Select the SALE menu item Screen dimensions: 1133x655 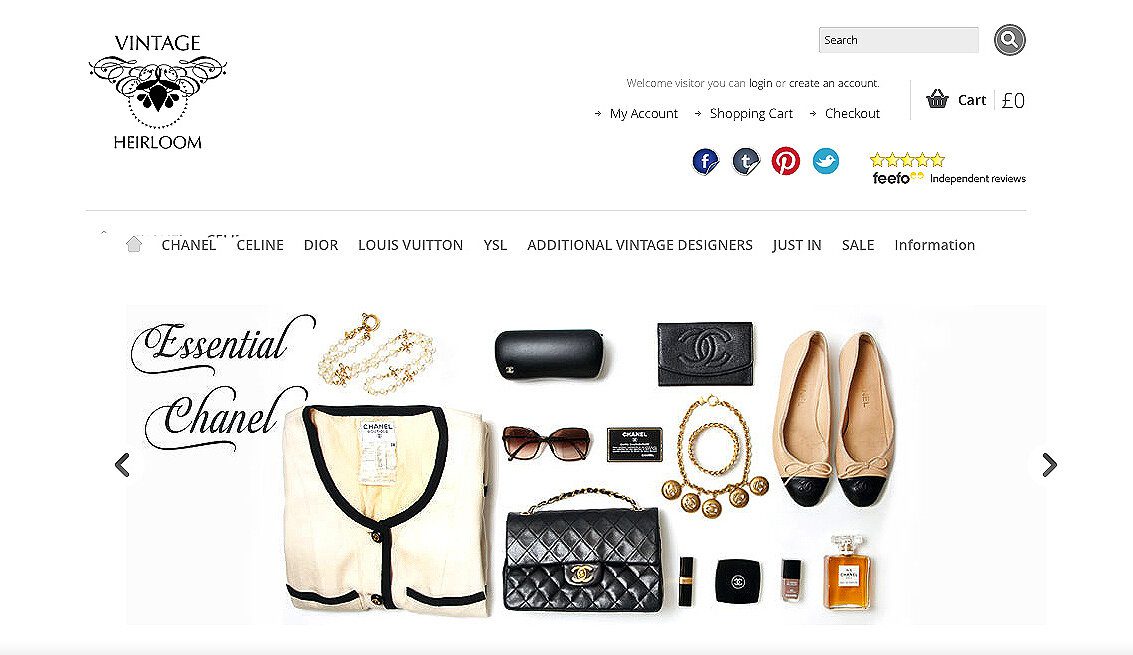click(x=858, y=245)
